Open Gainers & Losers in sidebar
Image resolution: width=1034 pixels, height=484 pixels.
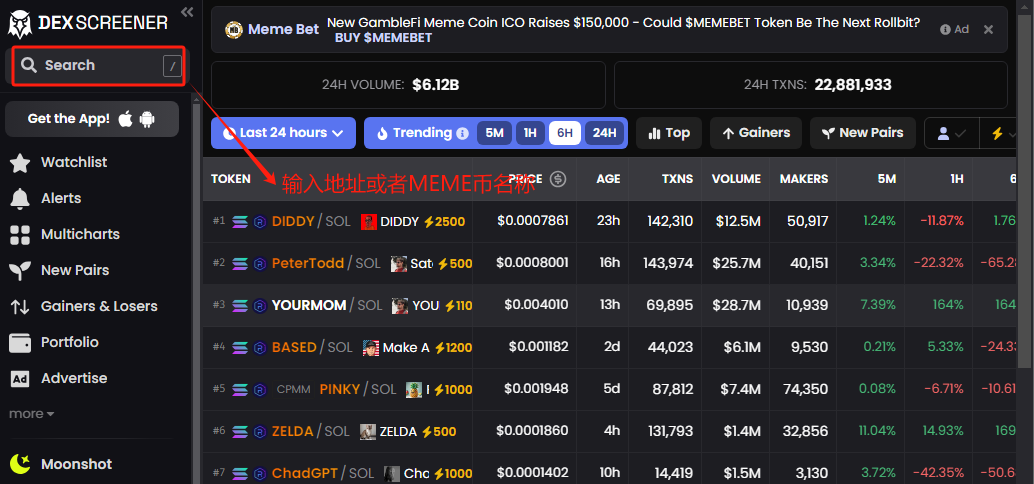pyautogui.click(x=99, y=307)
